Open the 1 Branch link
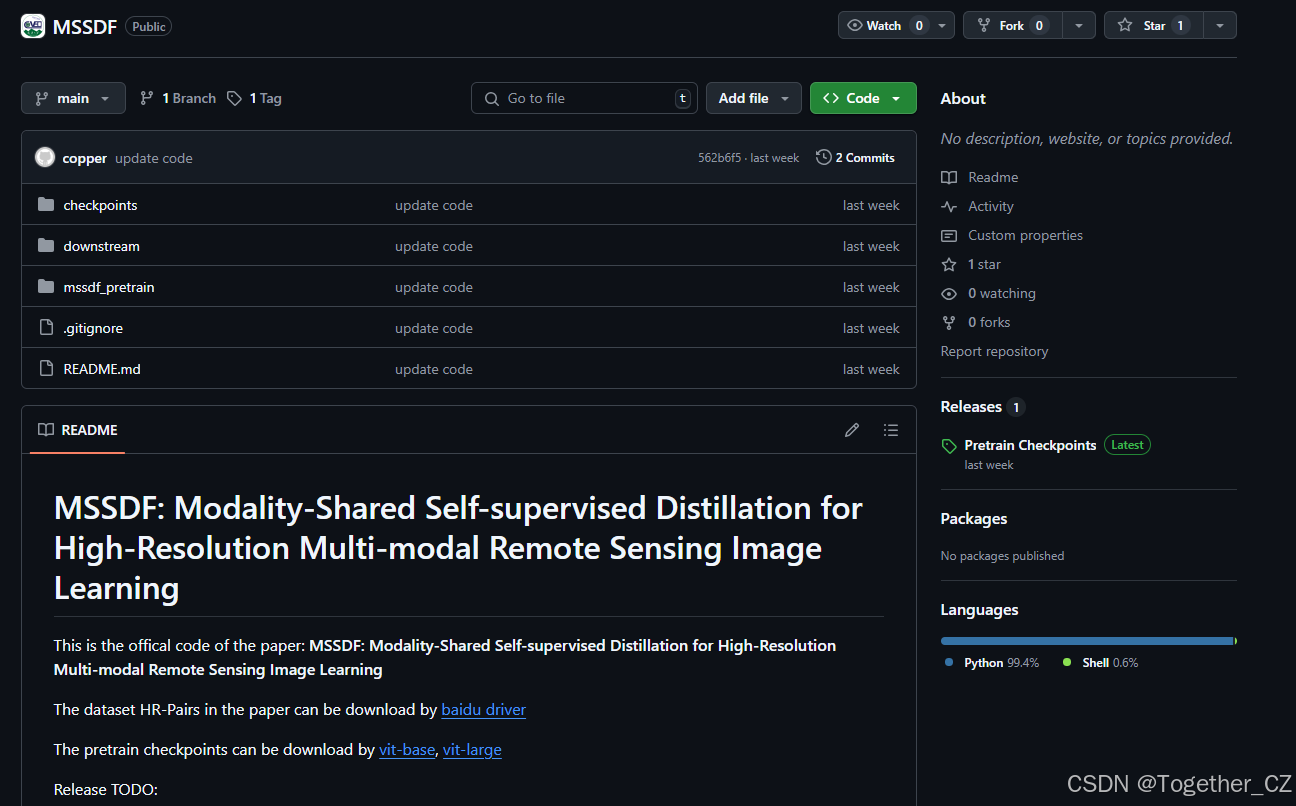 click(x=178, y=98)
